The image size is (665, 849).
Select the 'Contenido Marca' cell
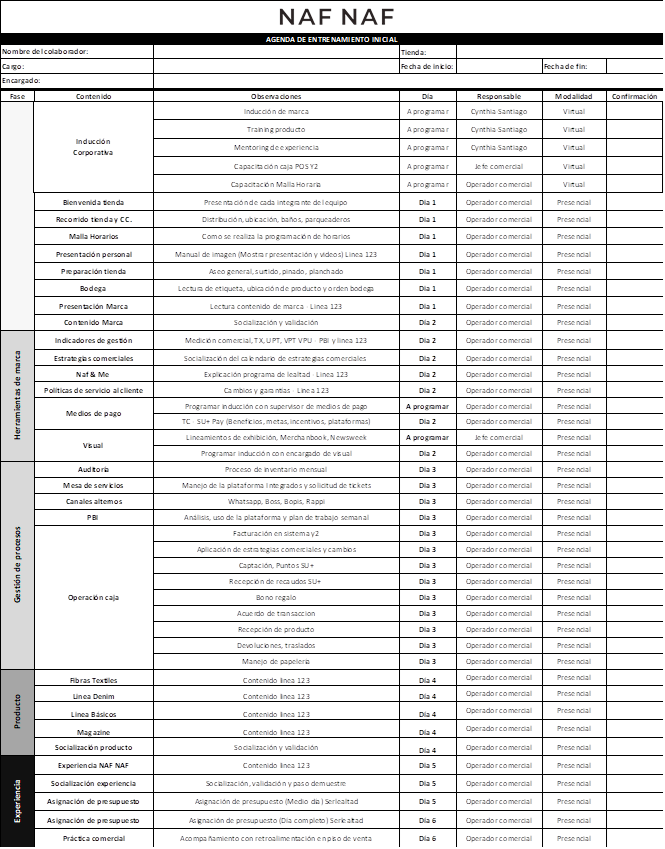coord(94,322)
